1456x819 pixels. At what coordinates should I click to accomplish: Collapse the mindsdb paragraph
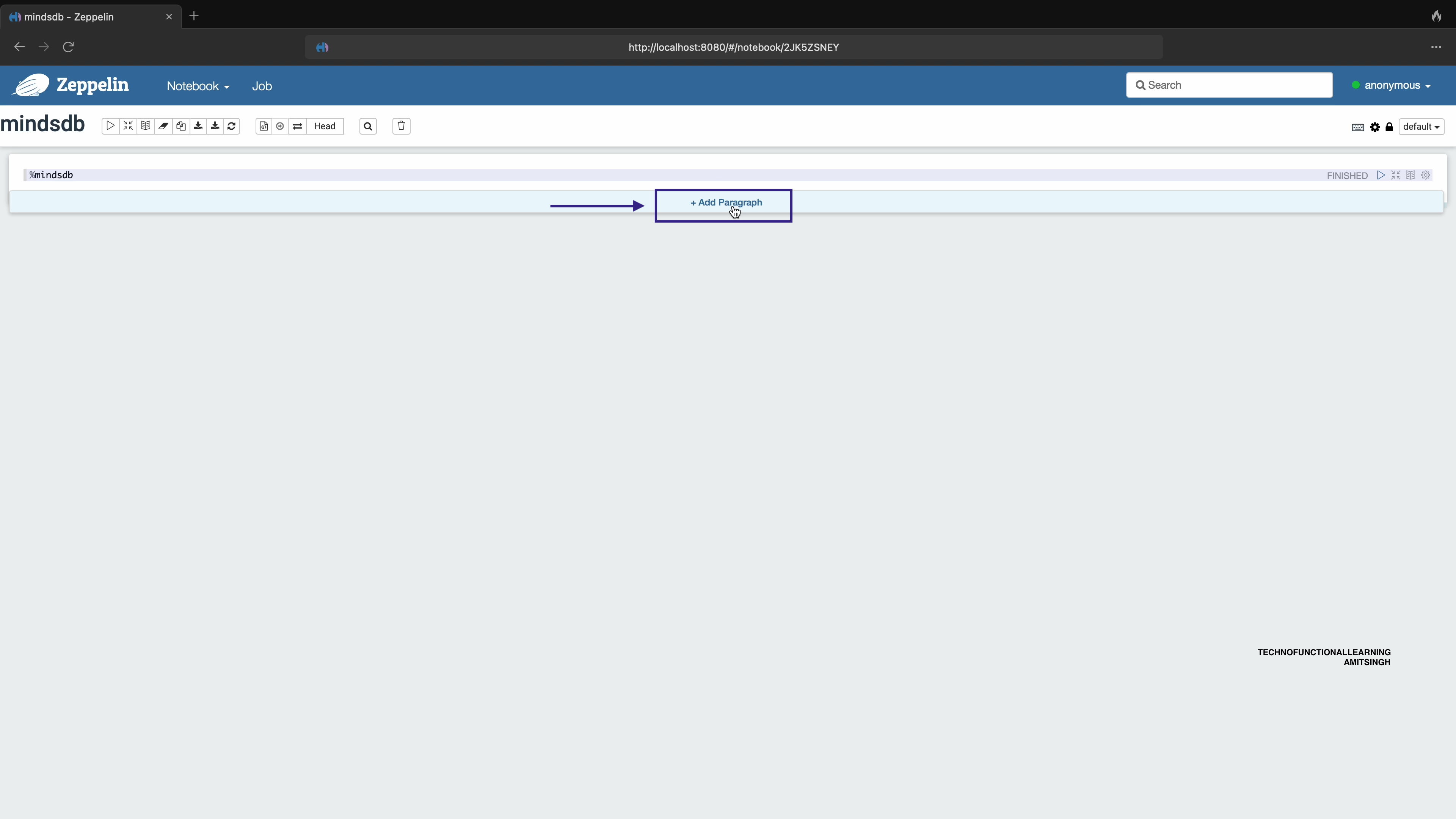(x=1396, y=175)
